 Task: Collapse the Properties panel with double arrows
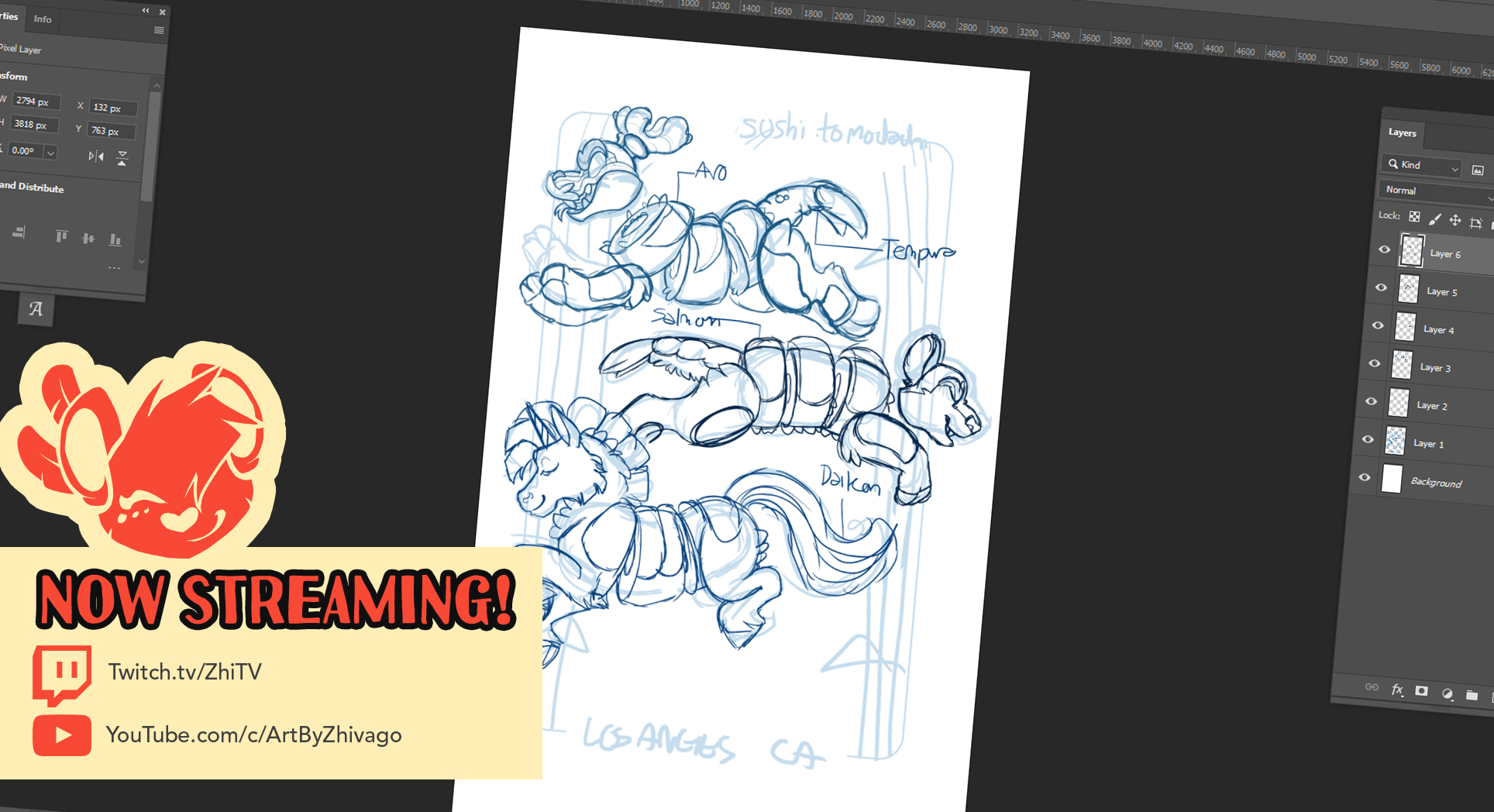145,10
